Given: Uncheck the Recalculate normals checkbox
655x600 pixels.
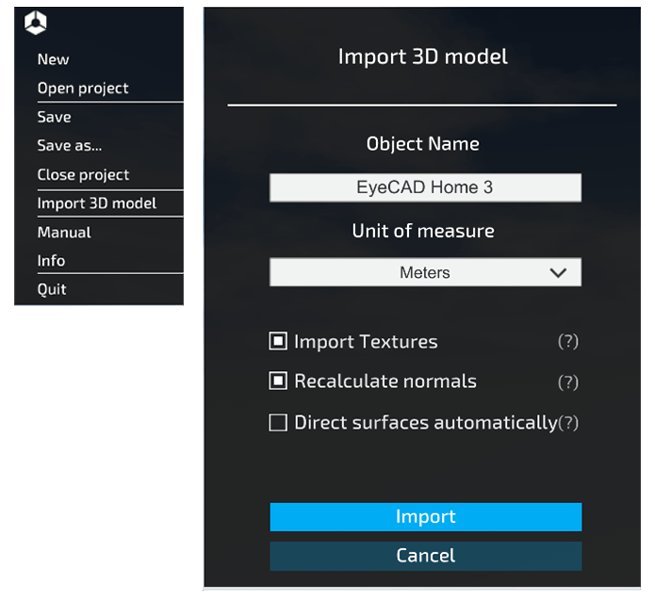Looking at the screenshot, I should [278, 381].
